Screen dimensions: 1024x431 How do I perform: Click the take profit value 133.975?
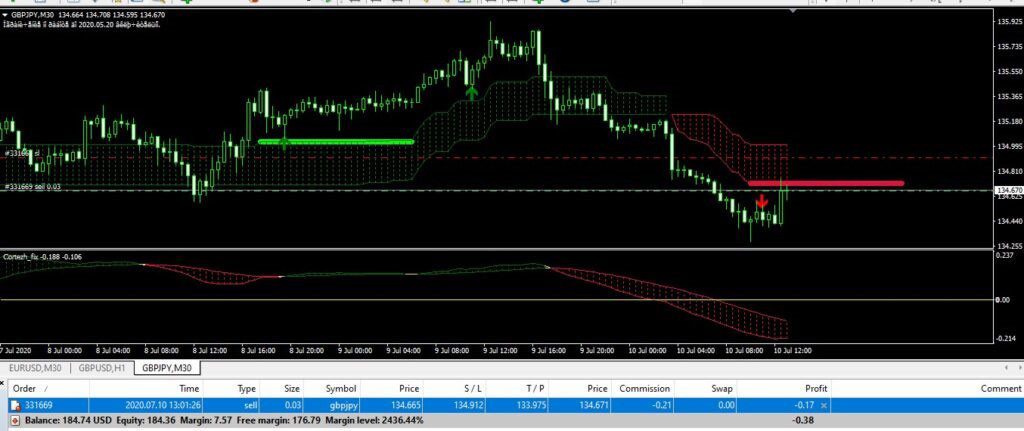[530, 406]
